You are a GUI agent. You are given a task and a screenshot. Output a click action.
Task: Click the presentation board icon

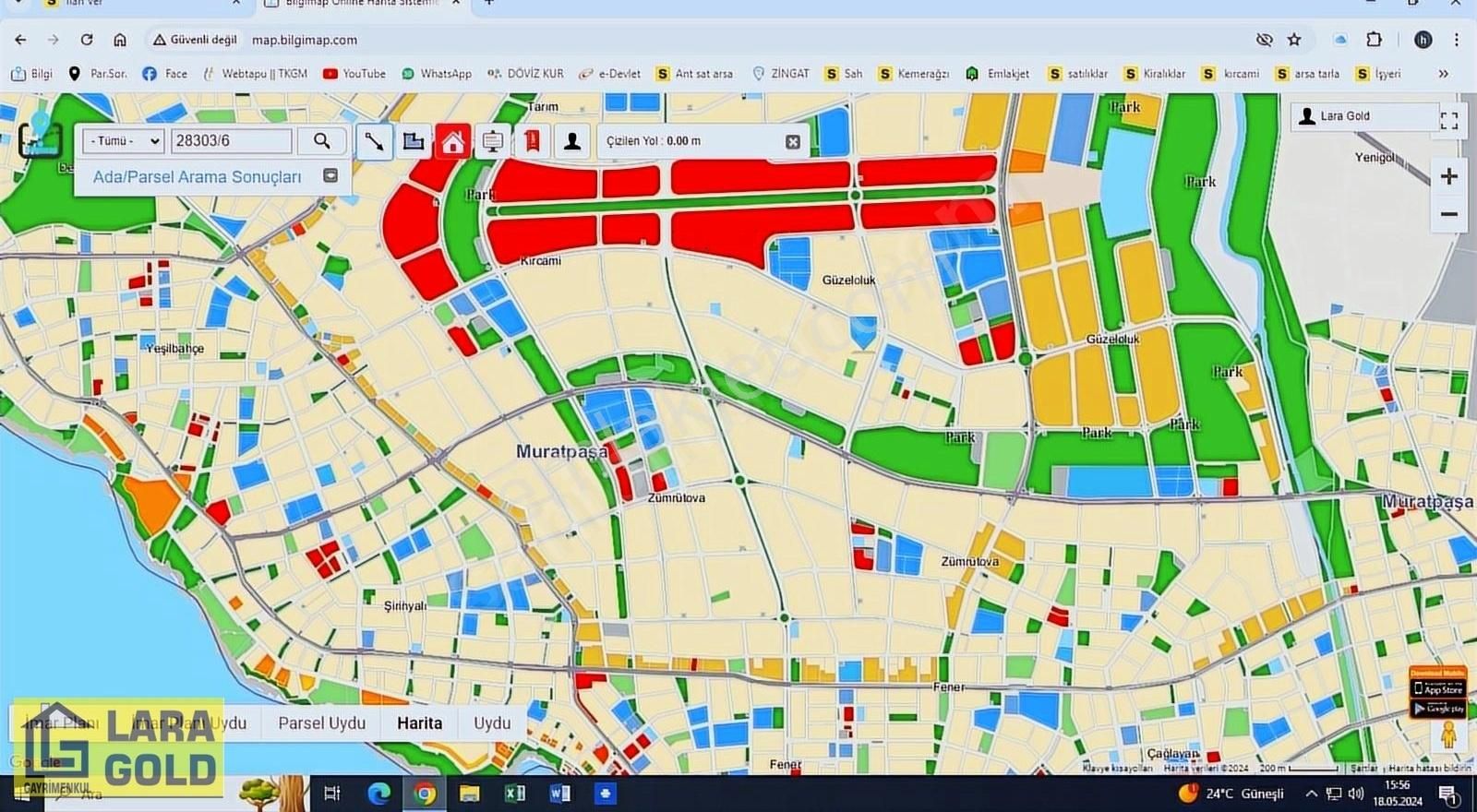click(493, 141)
